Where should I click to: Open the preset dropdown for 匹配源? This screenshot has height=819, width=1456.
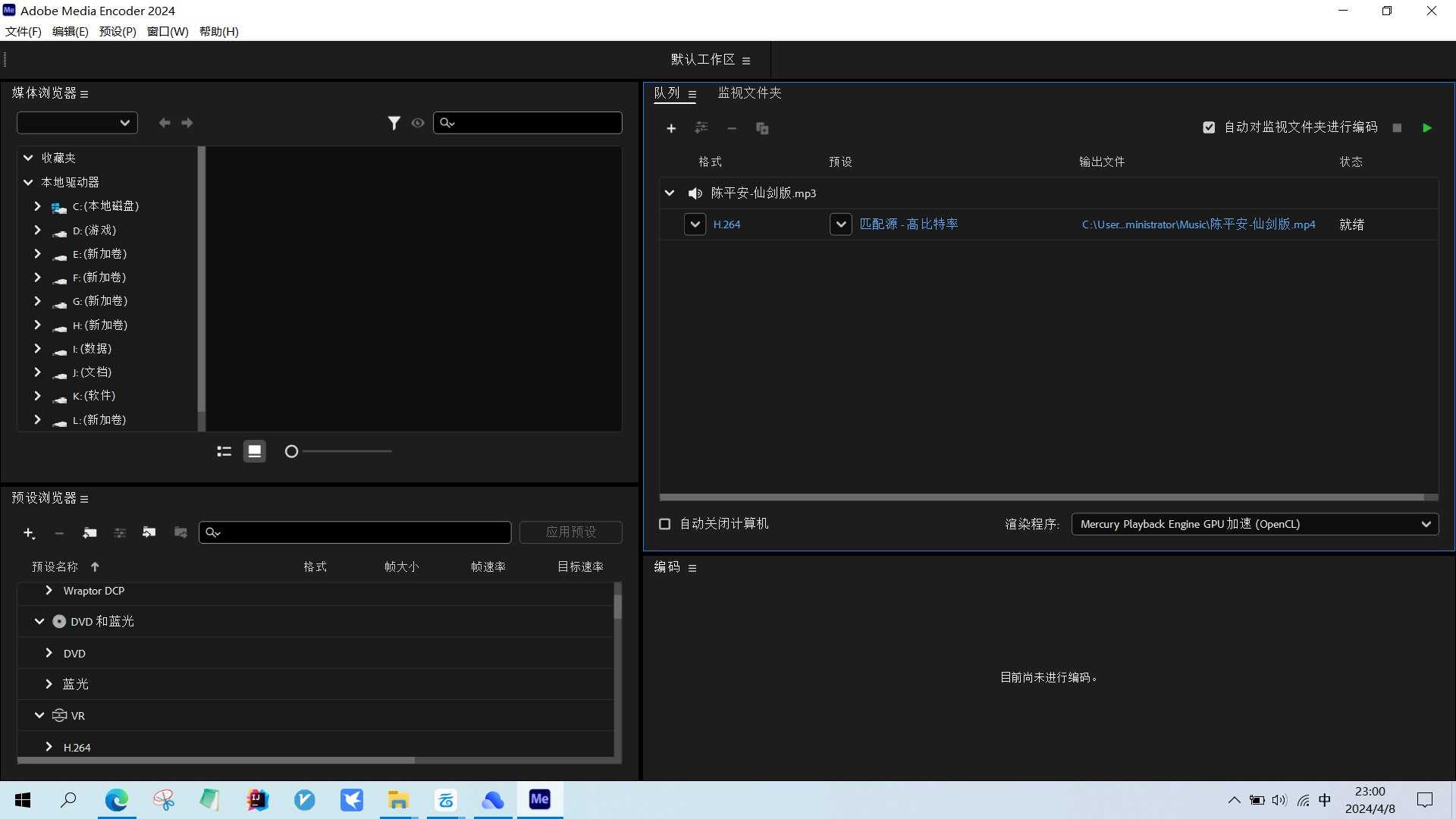(x=840, y=224)
